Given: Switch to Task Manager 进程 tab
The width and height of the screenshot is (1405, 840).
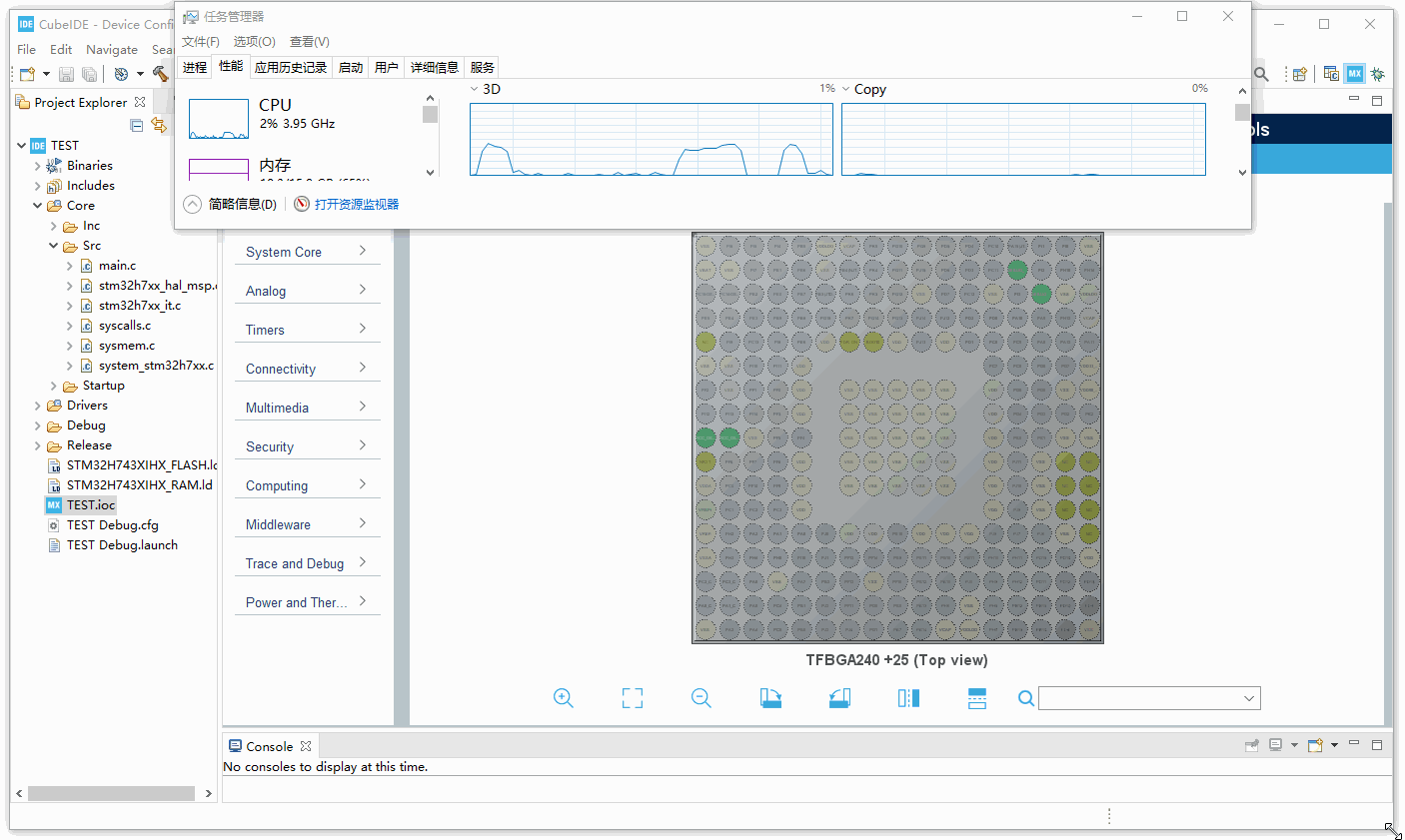Looking at the screenshot, I should point(195,68).
